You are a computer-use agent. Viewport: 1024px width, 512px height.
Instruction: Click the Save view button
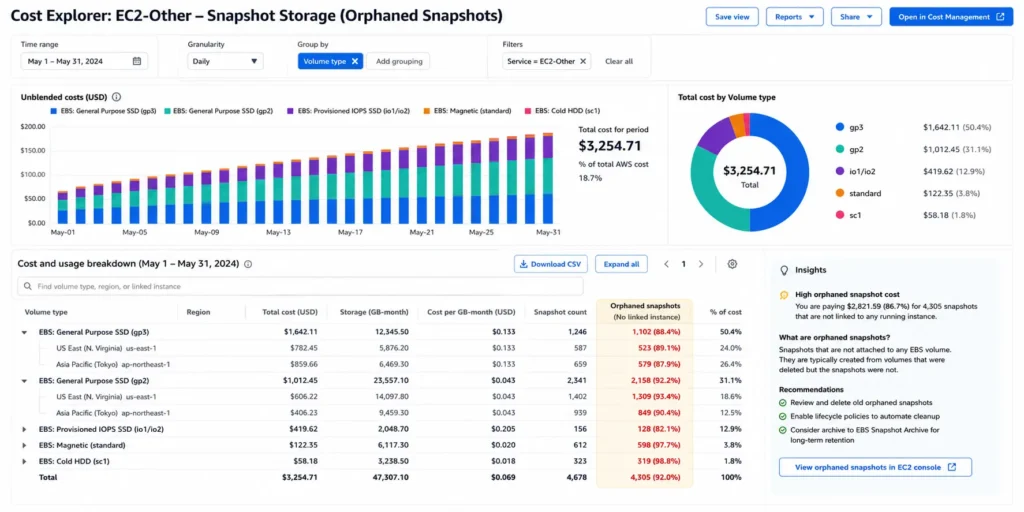pyautogui.click(x=732, y=17)
